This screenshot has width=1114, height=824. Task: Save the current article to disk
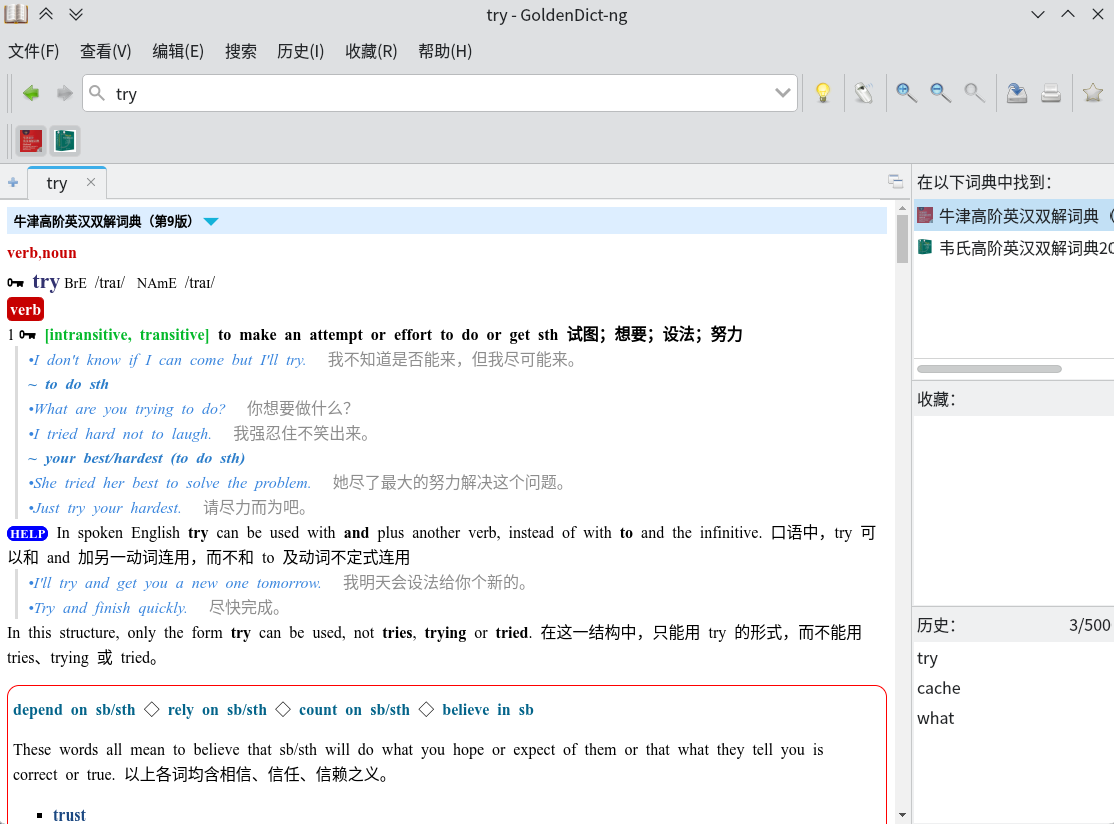tap(1017, 92)
